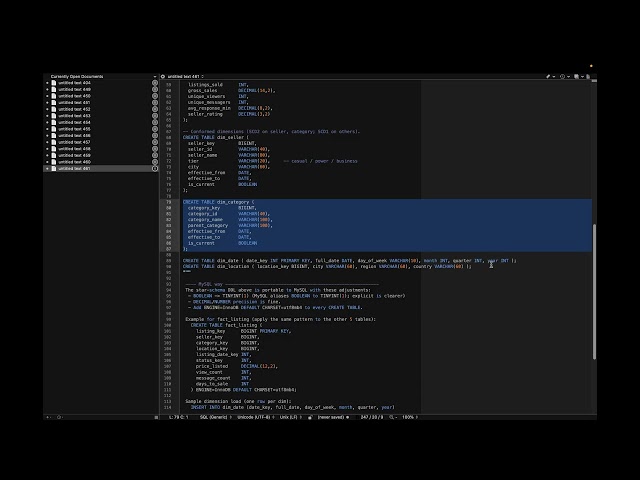Click line number 89 in gutter
This screenshot has width=640, height=480.
(168, 260)
